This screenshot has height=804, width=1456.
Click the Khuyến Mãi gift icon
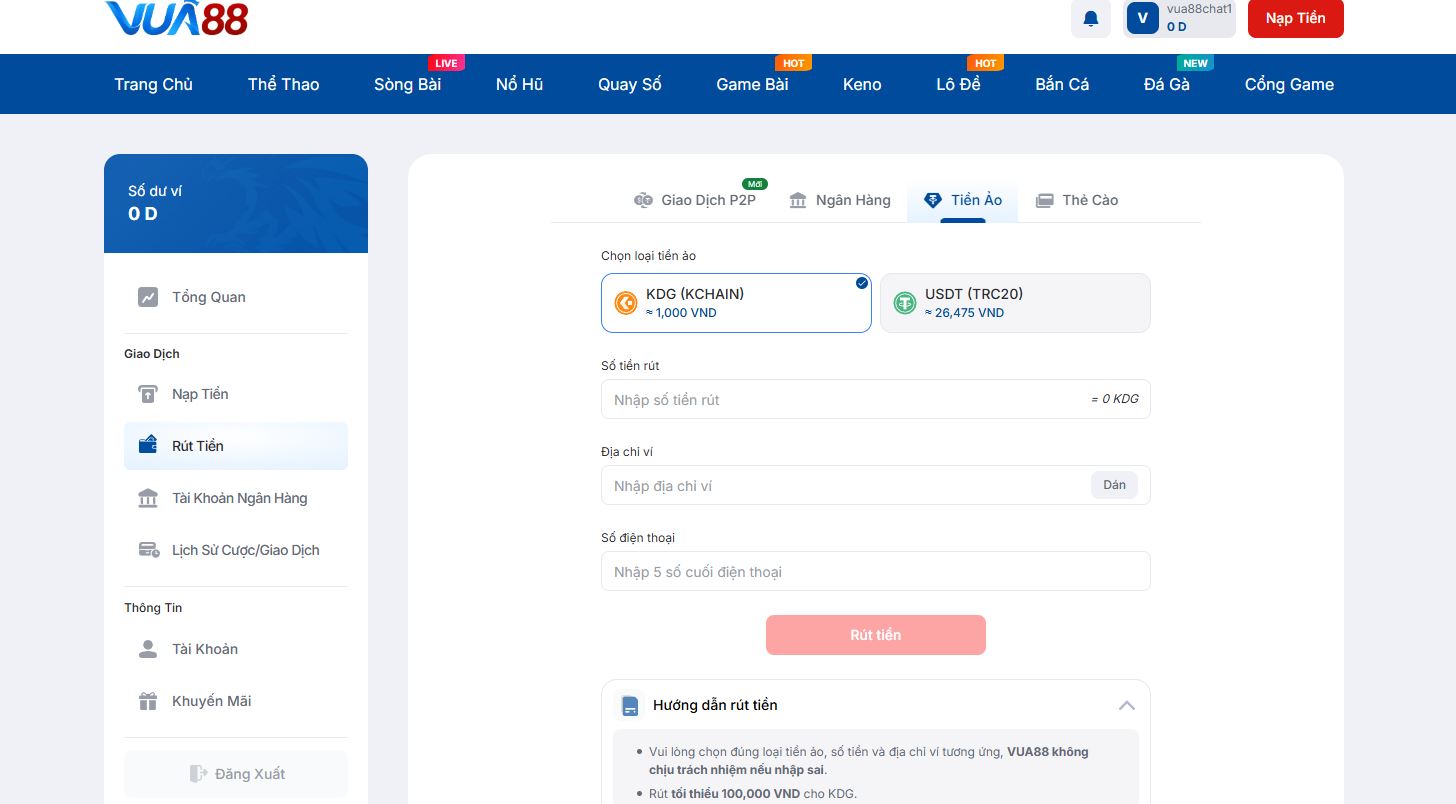pyautogui.click(x=148, y=701)
